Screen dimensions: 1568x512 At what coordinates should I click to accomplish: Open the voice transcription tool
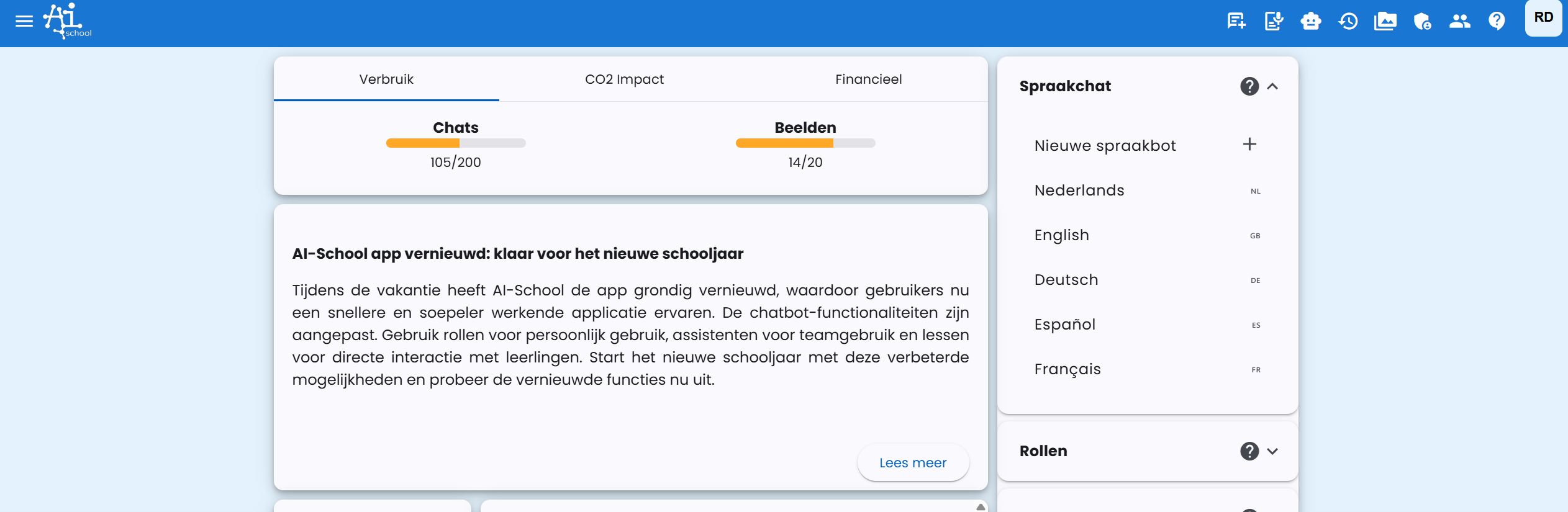click(1273, 22)
